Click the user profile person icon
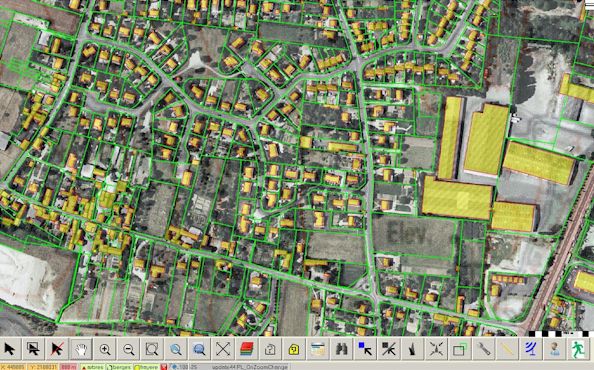 click(555, 348)
